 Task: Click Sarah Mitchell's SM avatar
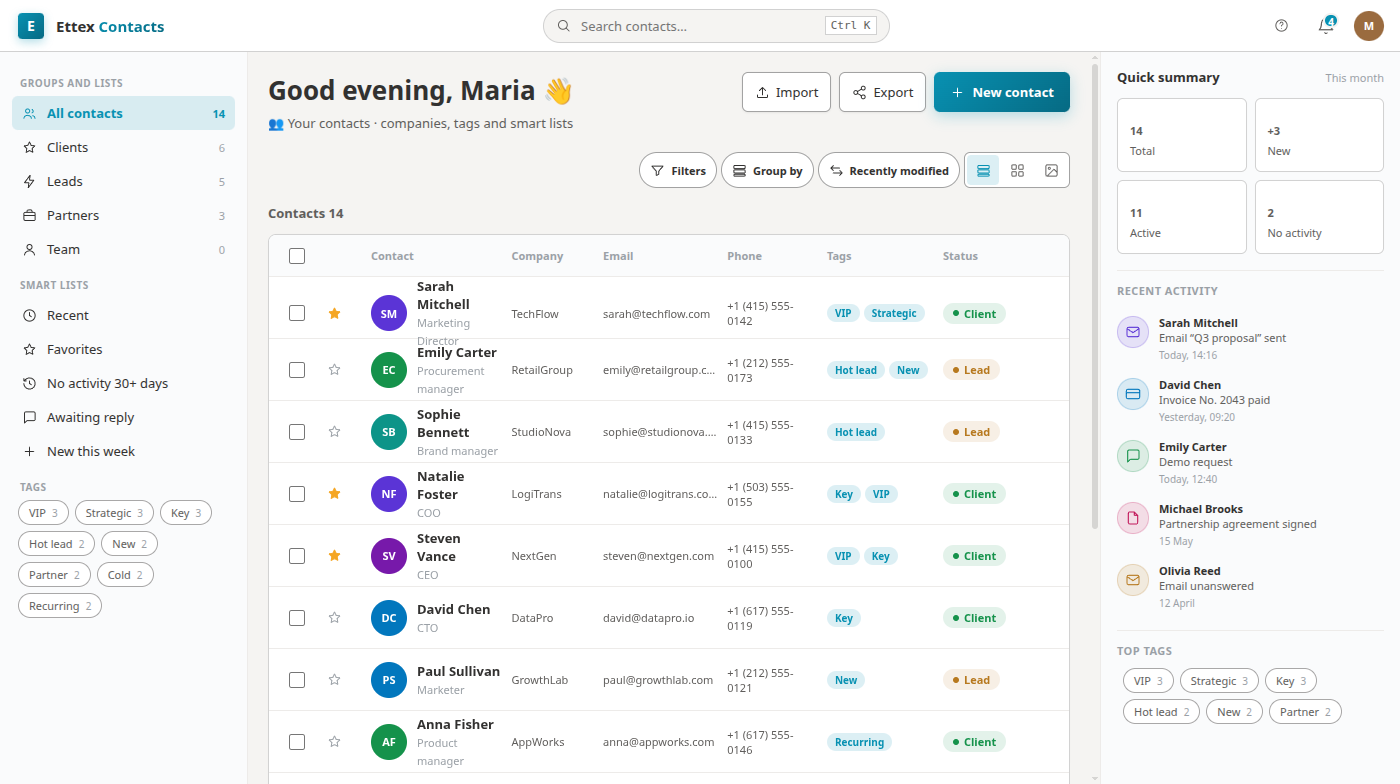(389, 314)
